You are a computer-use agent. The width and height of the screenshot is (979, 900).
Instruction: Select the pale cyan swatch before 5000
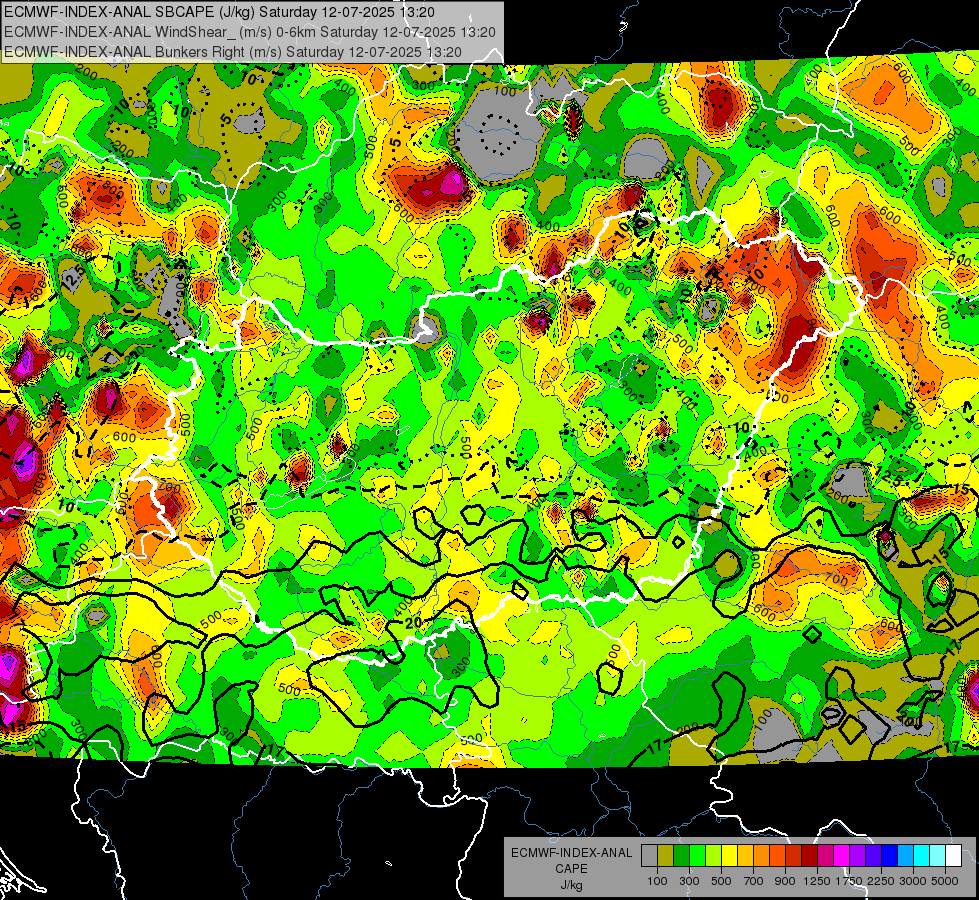[x=938, y=855]
